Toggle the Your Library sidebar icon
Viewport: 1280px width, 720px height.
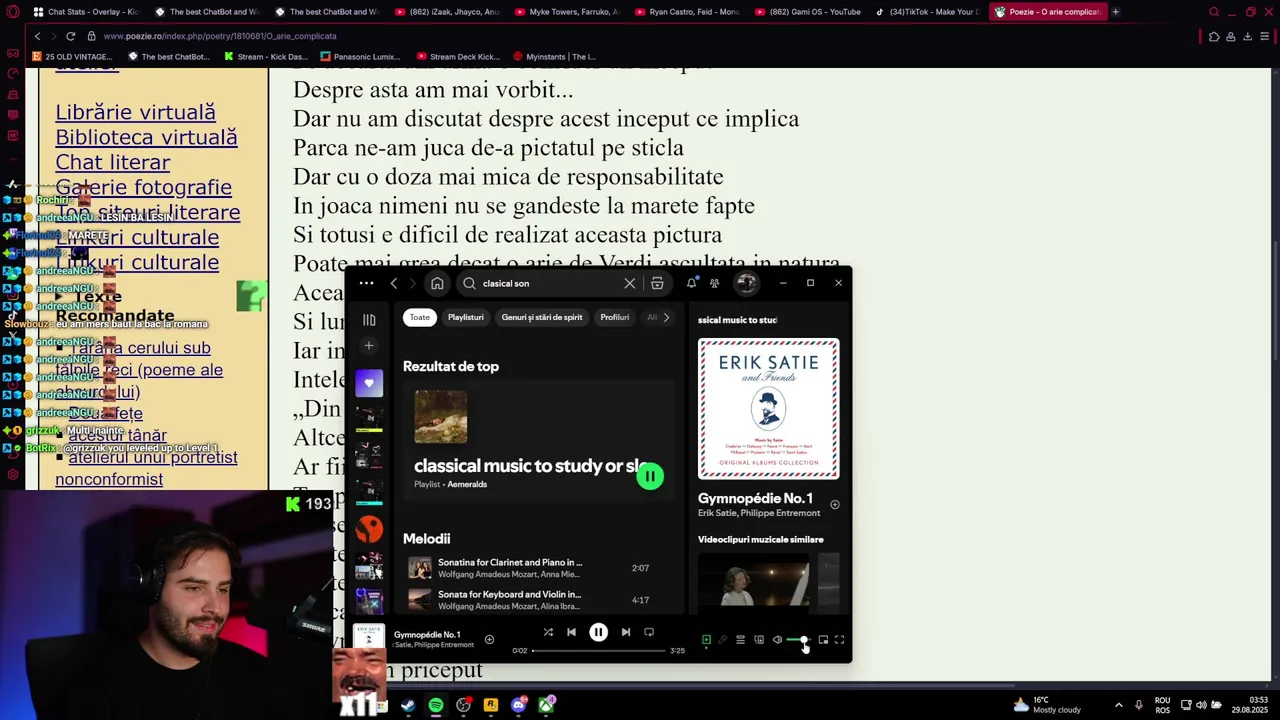pos(369,320)
